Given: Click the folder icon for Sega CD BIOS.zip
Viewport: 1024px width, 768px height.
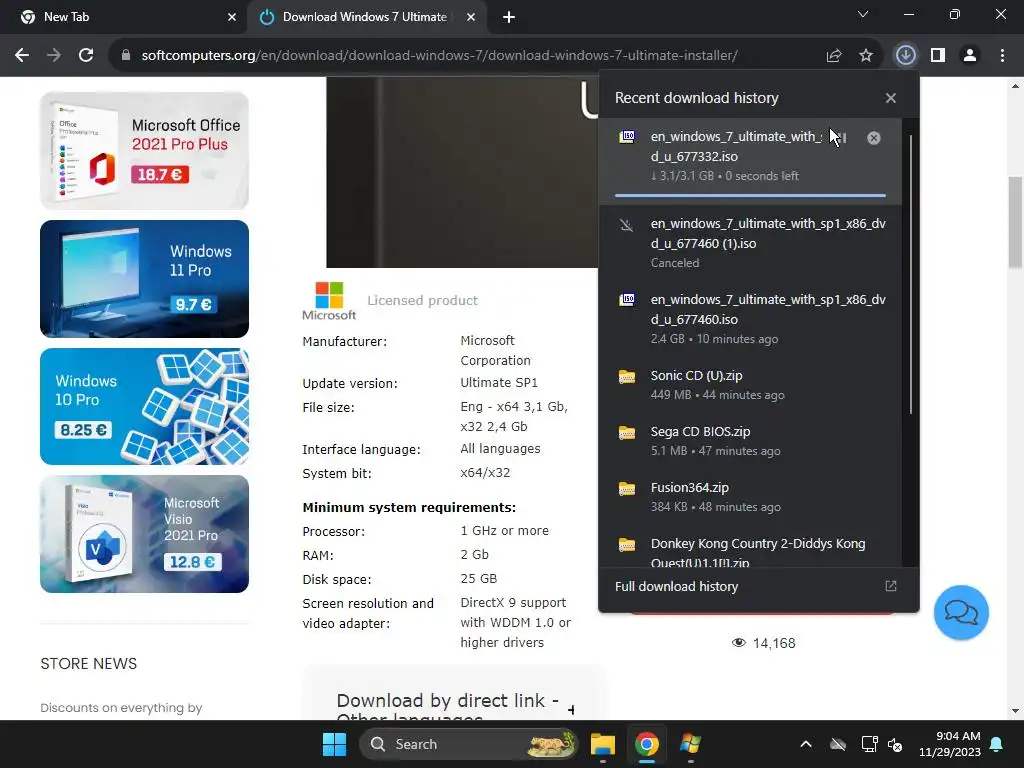Looking at the screenshot, I should 627,432.
